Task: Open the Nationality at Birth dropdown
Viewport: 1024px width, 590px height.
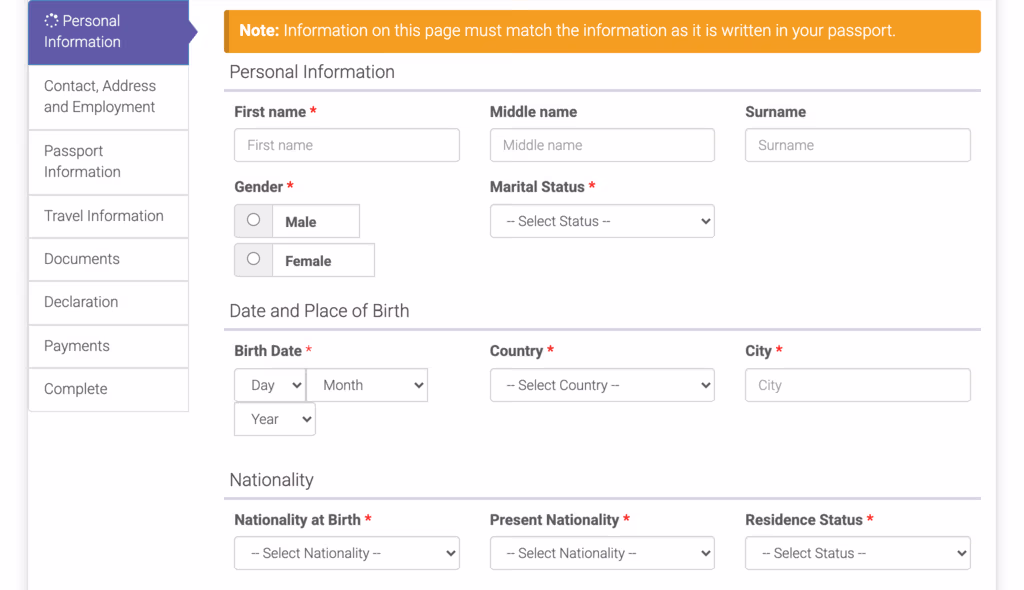Action: (x=347, y=553)
